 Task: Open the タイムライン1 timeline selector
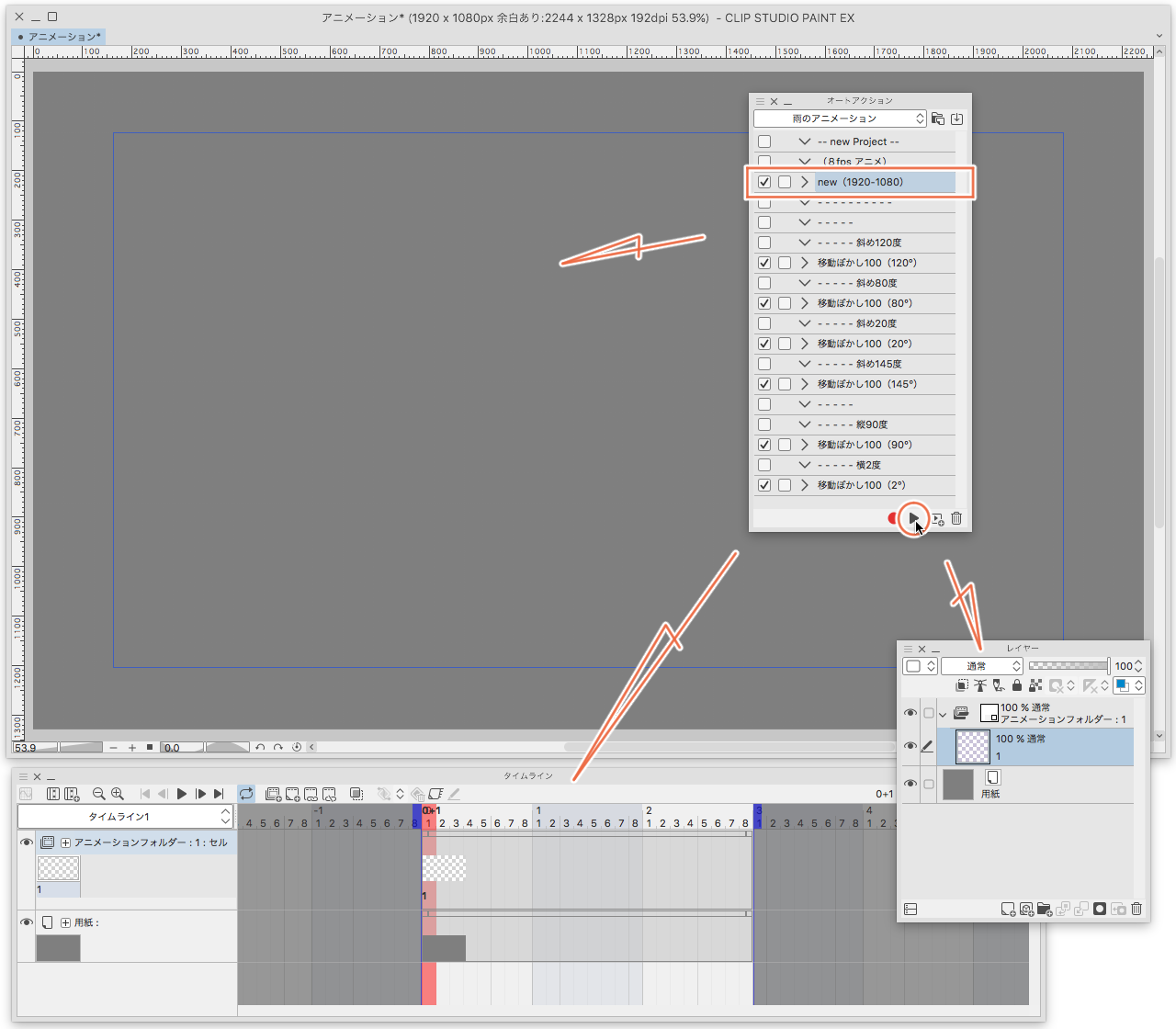[x=125, y=816]
